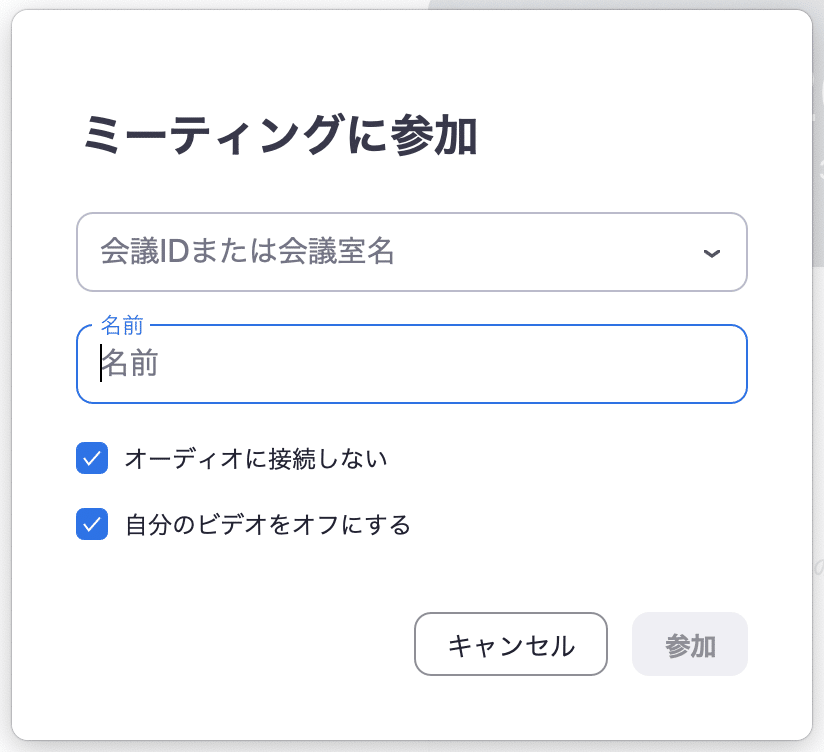
Task: Toggle the audio connection checkbox off
Action: coord(91,458)
